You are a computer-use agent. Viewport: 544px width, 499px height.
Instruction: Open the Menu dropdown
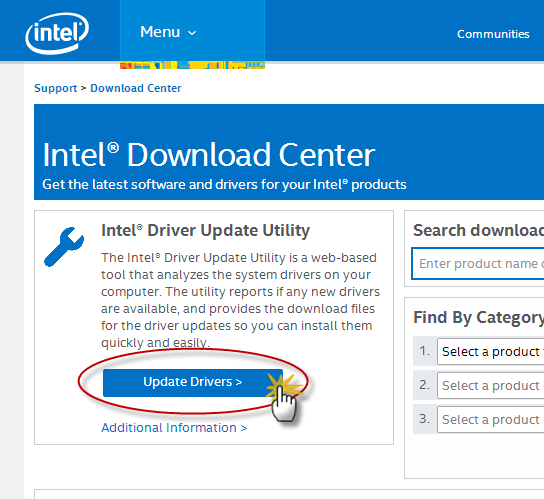pyautogui.click(x=192, y=32)
